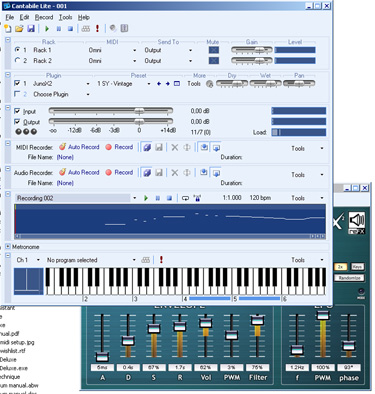Click Rack 1 Gain slider
This screenshot has height=394, width=375.
pos(252,50)
